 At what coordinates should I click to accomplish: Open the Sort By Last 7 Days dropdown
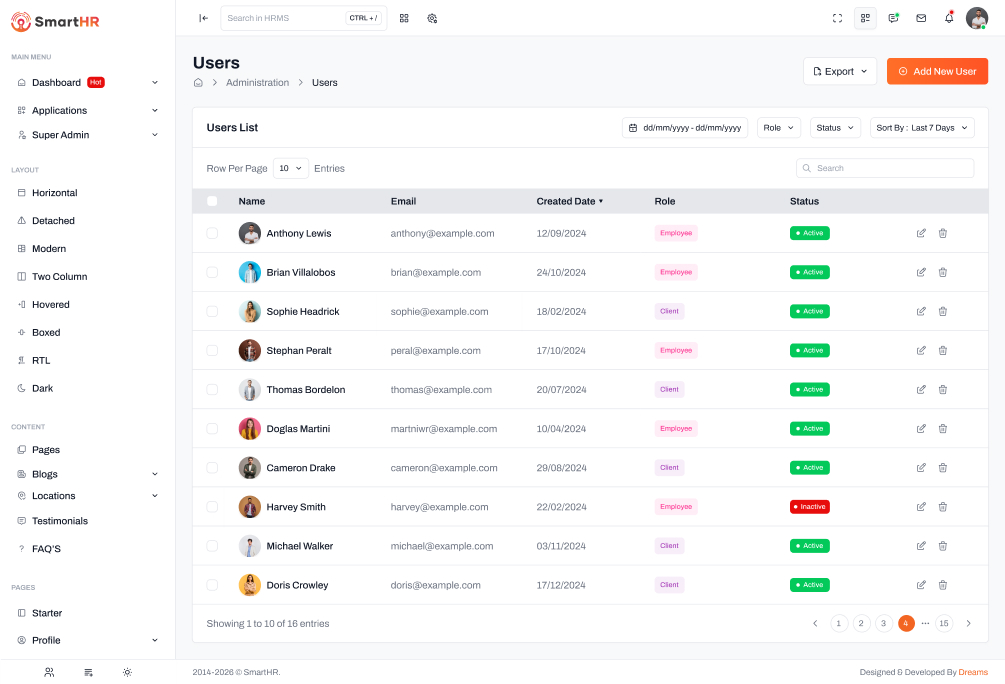click(921, 128)
